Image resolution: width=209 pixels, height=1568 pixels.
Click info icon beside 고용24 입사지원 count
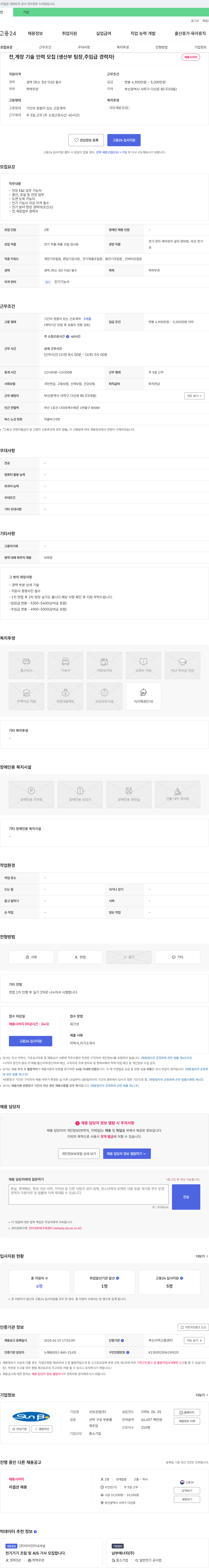(182, 1278)
